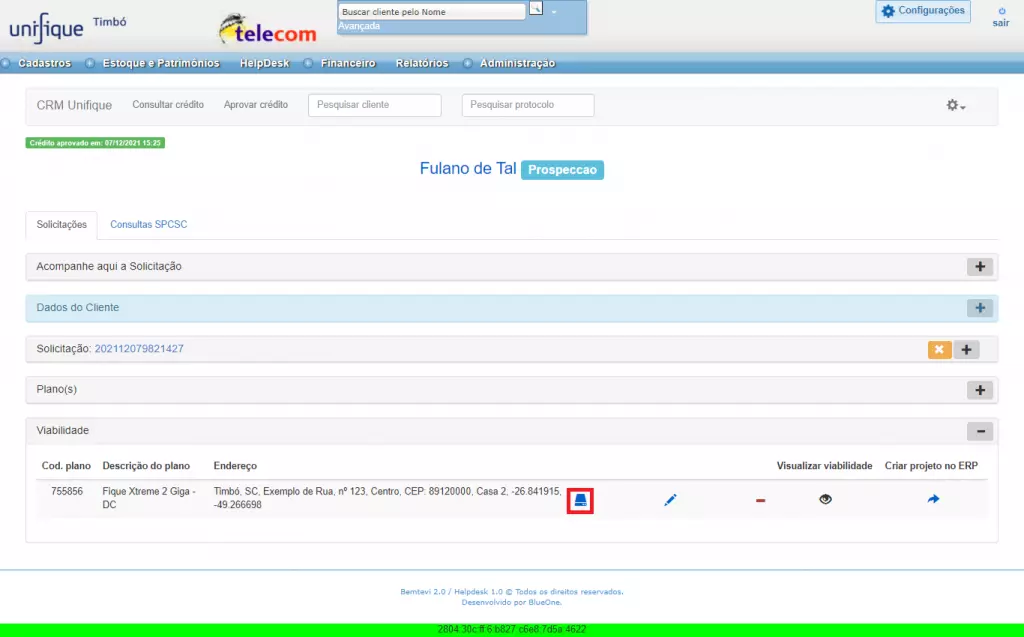Open the Consultar crédito link

pos(168,105)
